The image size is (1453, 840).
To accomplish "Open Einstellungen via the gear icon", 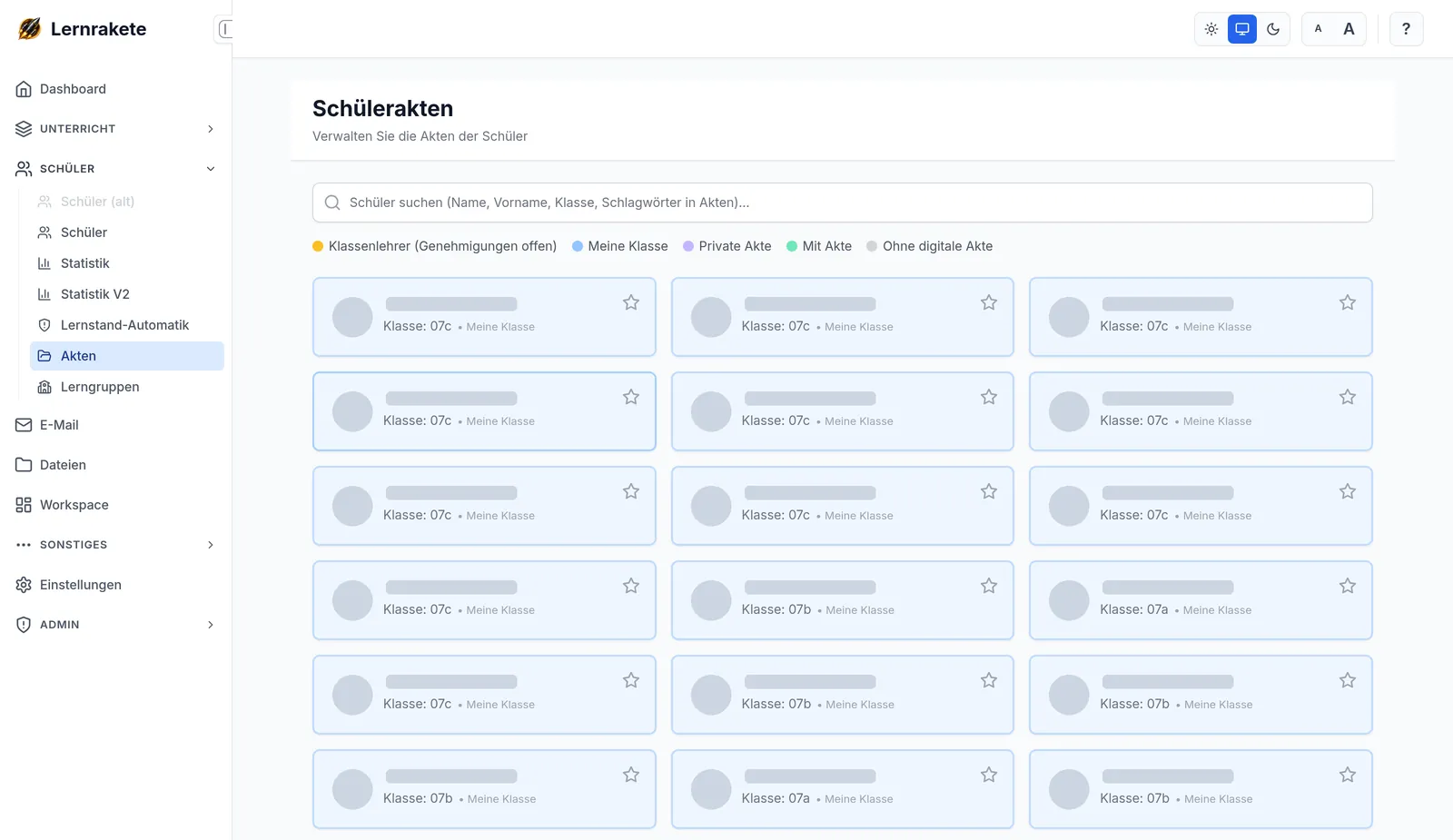I will 24,585.
